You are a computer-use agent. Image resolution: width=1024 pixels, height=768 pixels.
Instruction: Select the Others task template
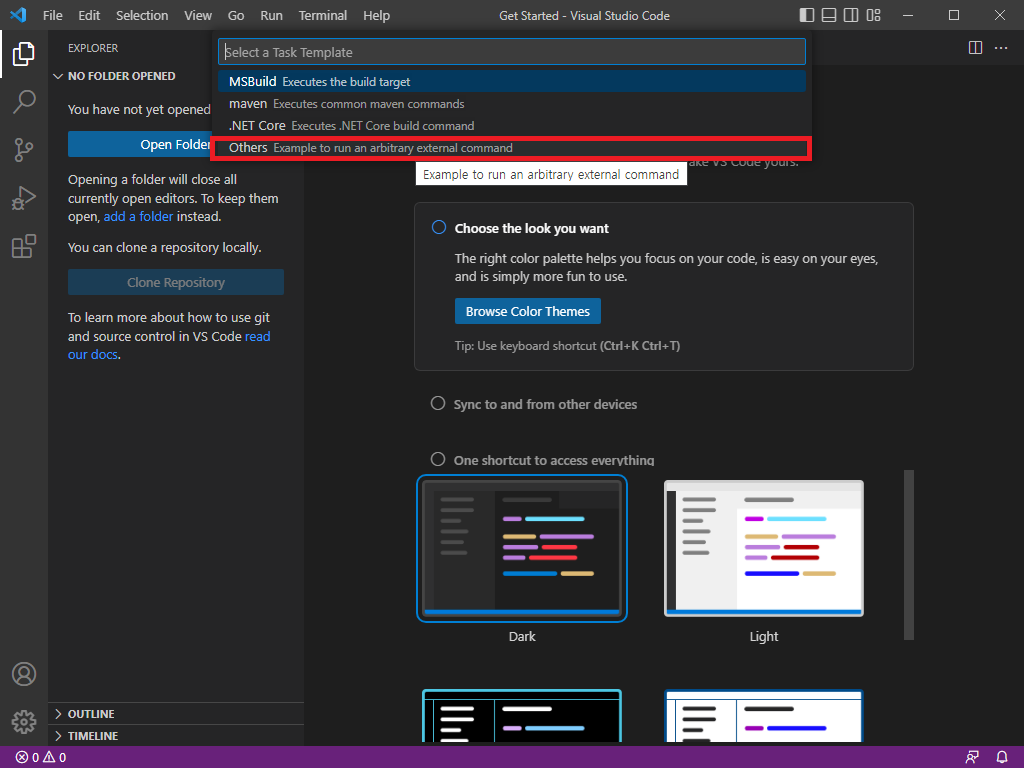coord(511,148)
